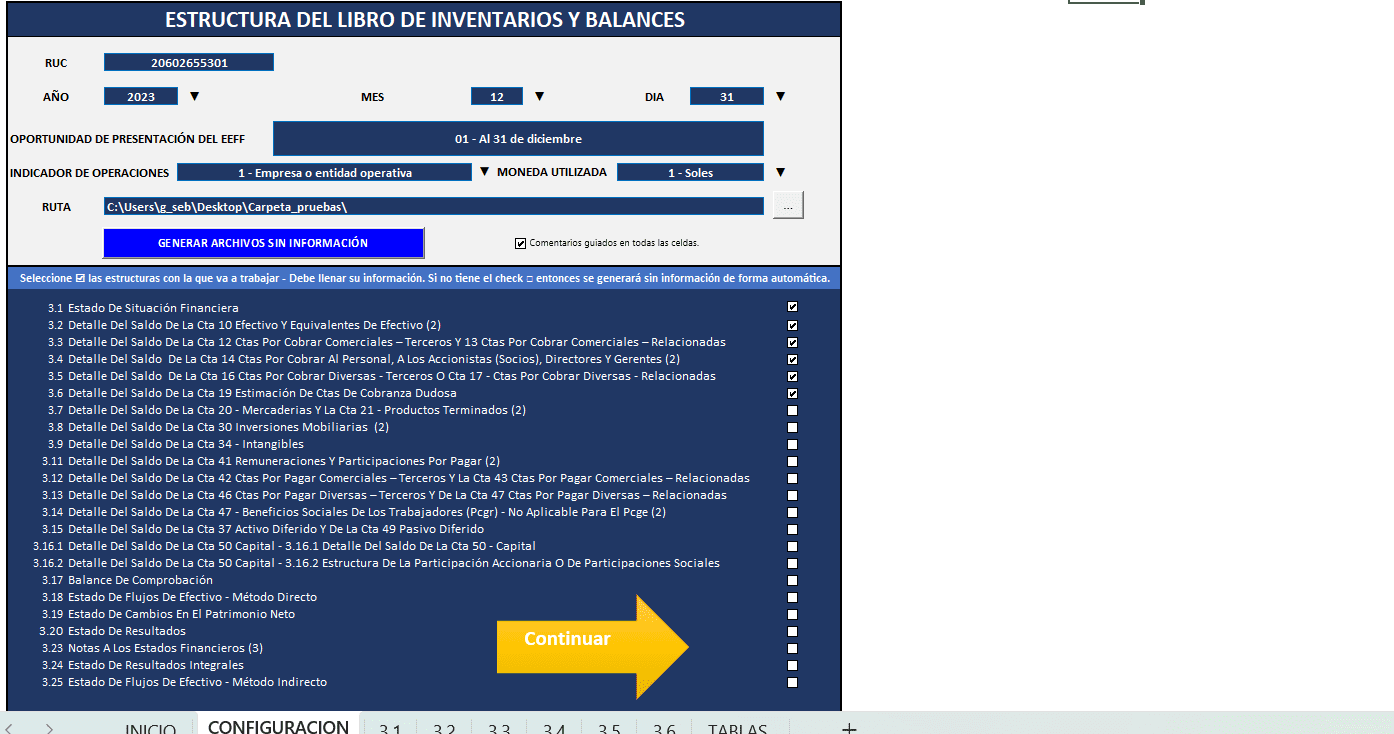Open the AÑO dropdown arrow
The image size is (1394, 734).
195,97
